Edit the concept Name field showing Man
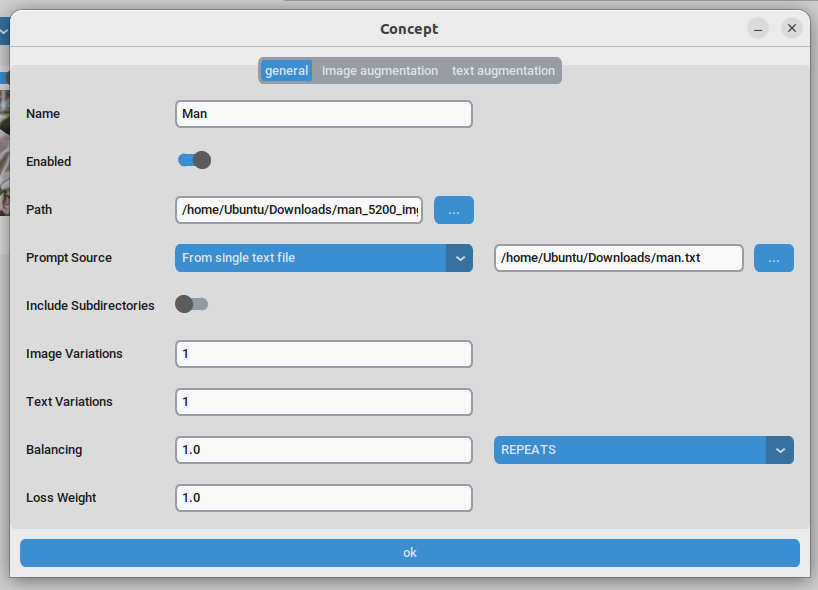This screenshot has width=818, height=590. pos(323,114)
